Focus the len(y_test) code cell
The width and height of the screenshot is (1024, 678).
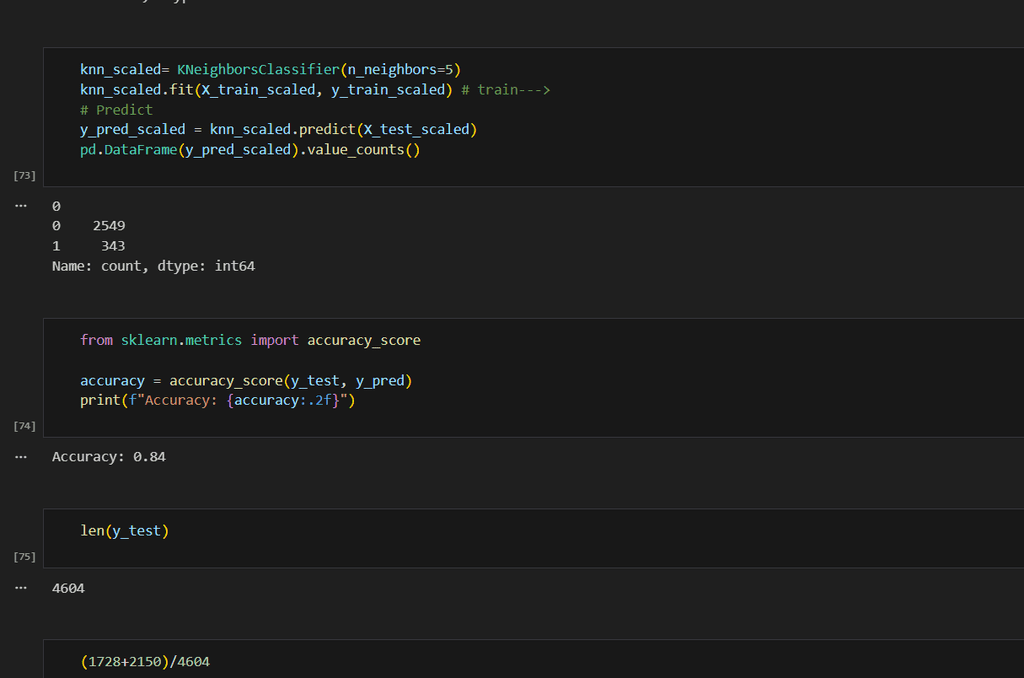coord(125,531)
